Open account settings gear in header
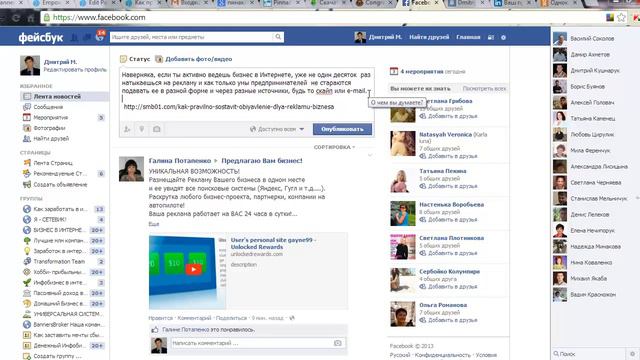This screenshot has height=360, width=640. click(504, 37)
